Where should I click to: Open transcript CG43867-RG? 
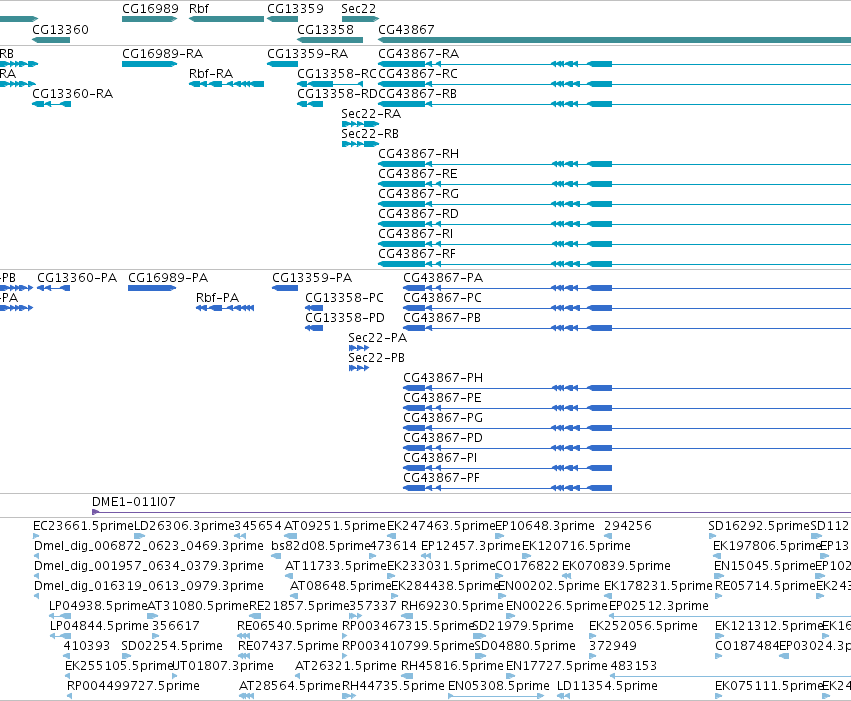[418, 194]
